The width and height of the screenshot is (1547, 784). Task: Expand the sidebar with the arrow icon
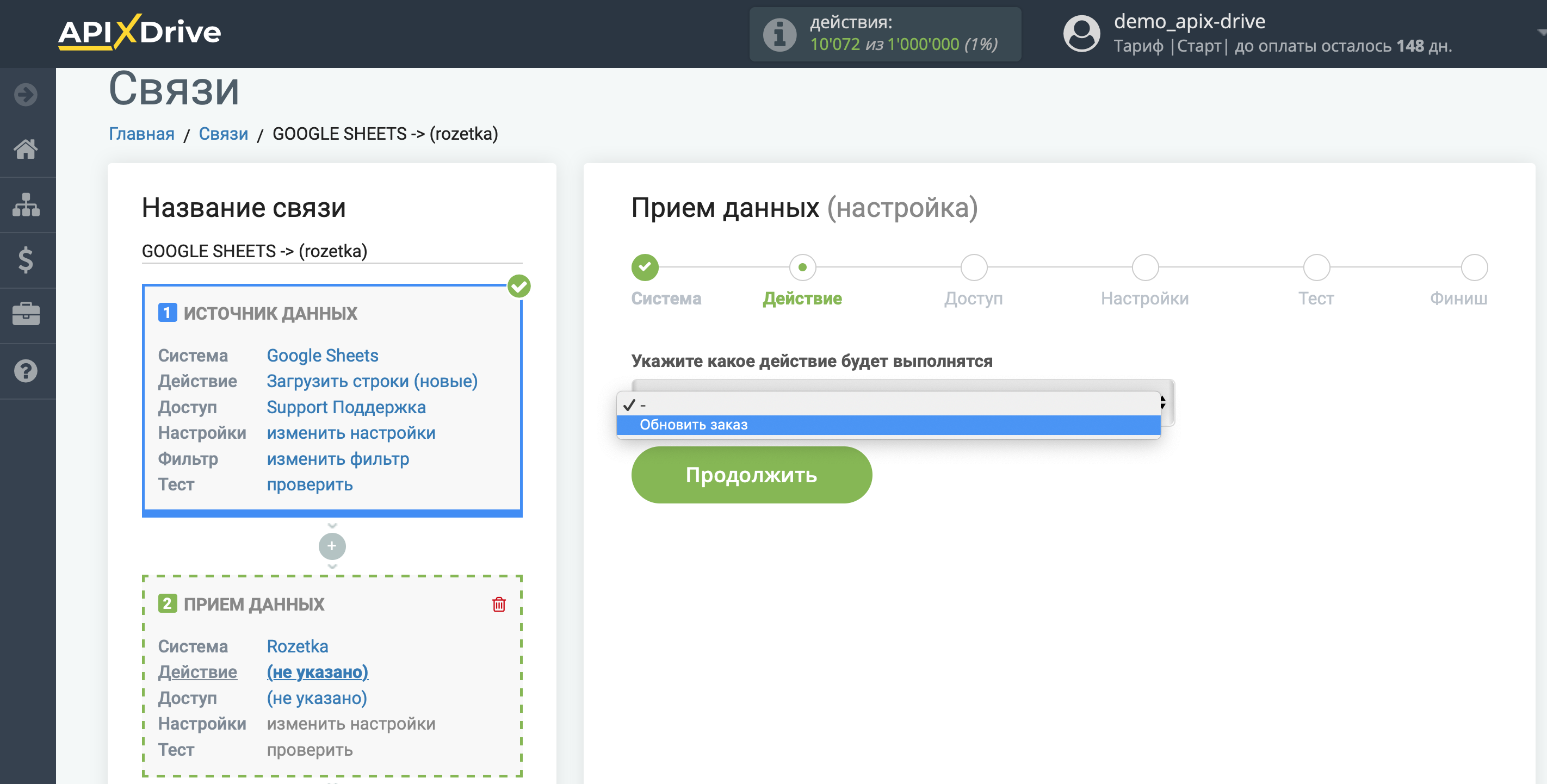(x=26, y=94)
